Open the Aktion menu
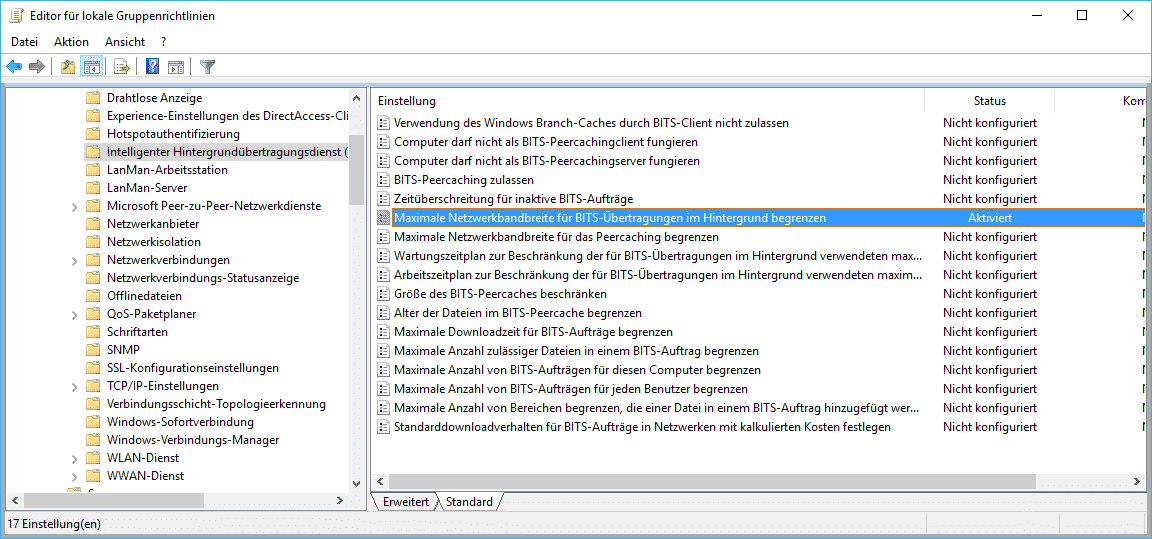 click(x=71, y=42)
